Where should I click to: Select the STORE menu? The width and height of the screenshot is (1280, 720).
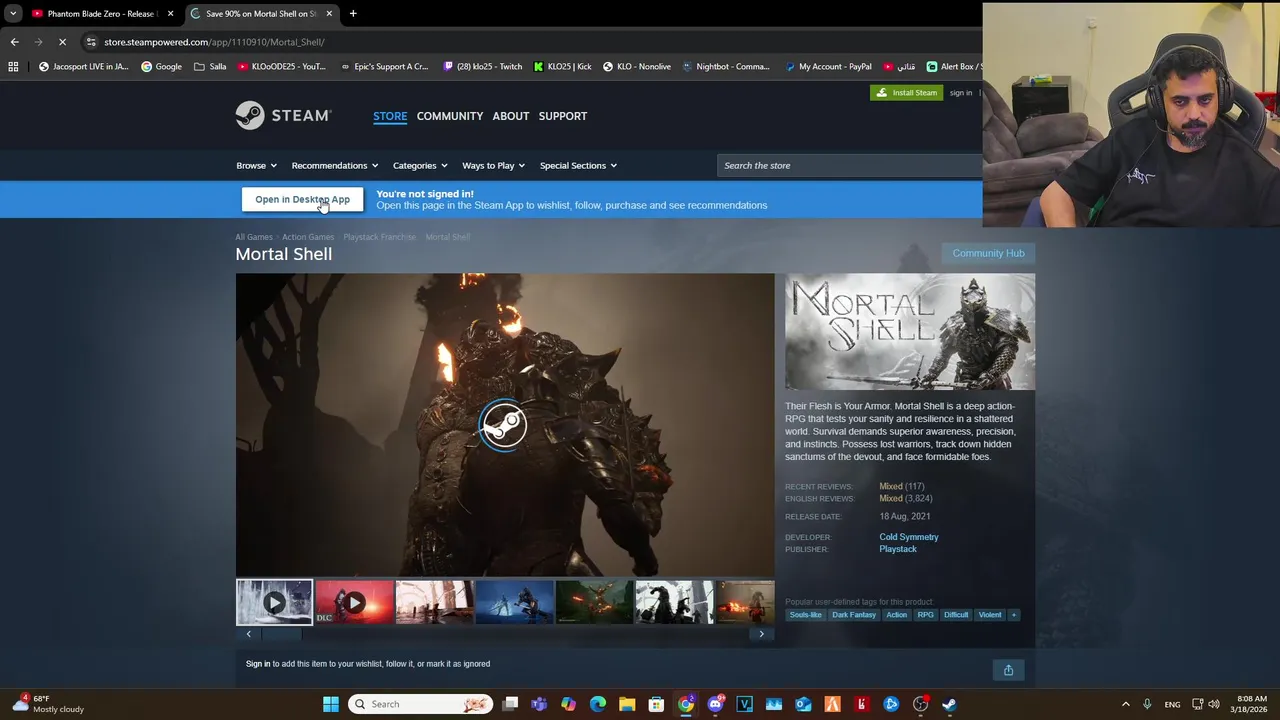click(390, 116)
